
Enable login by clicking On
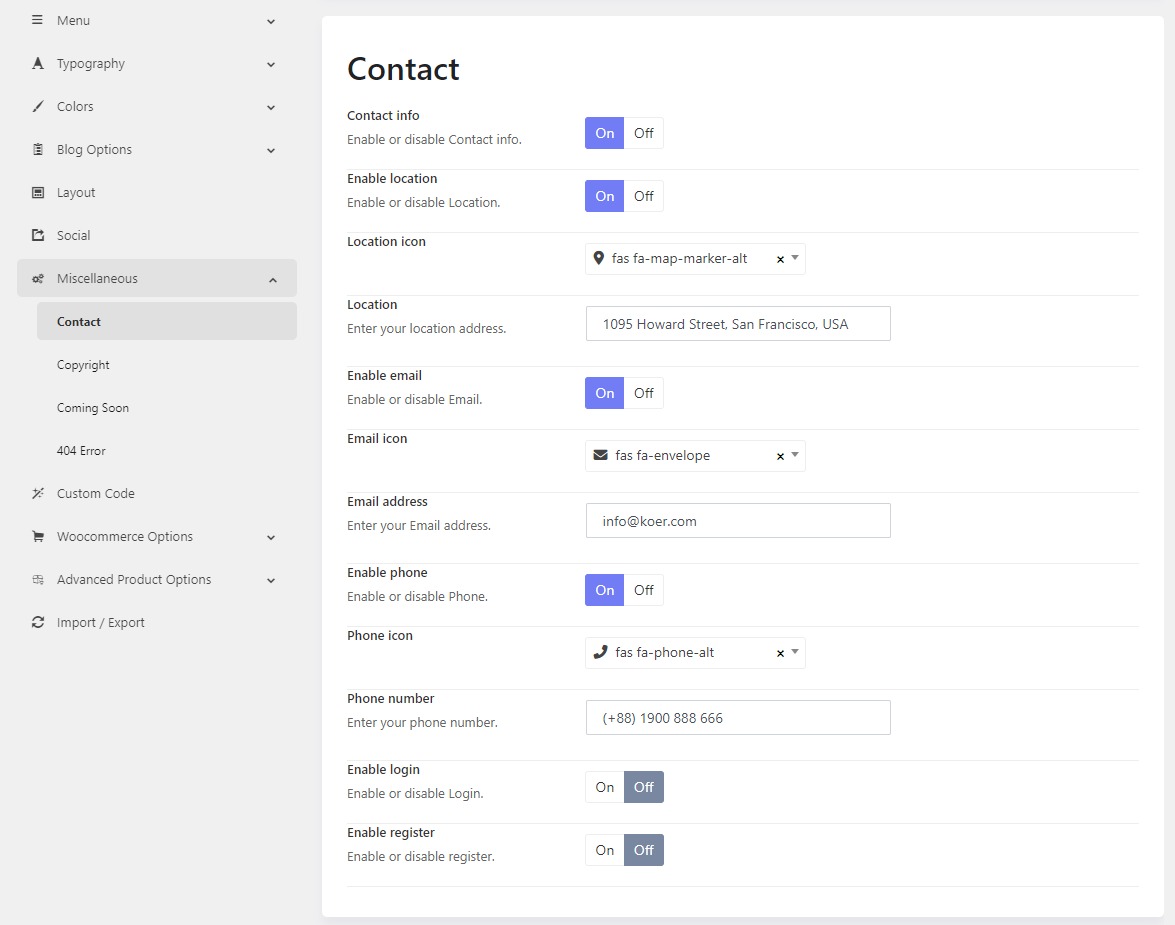(605, 788)
